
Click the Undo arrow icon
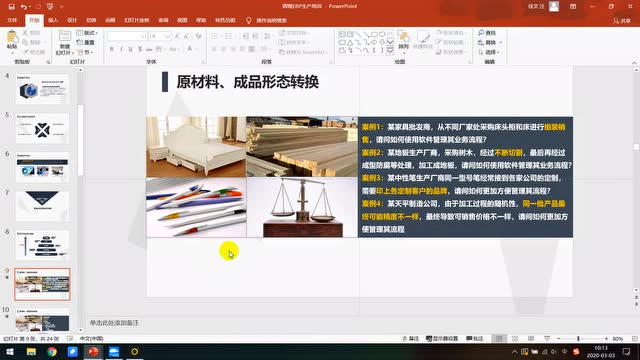coord(24,7)
